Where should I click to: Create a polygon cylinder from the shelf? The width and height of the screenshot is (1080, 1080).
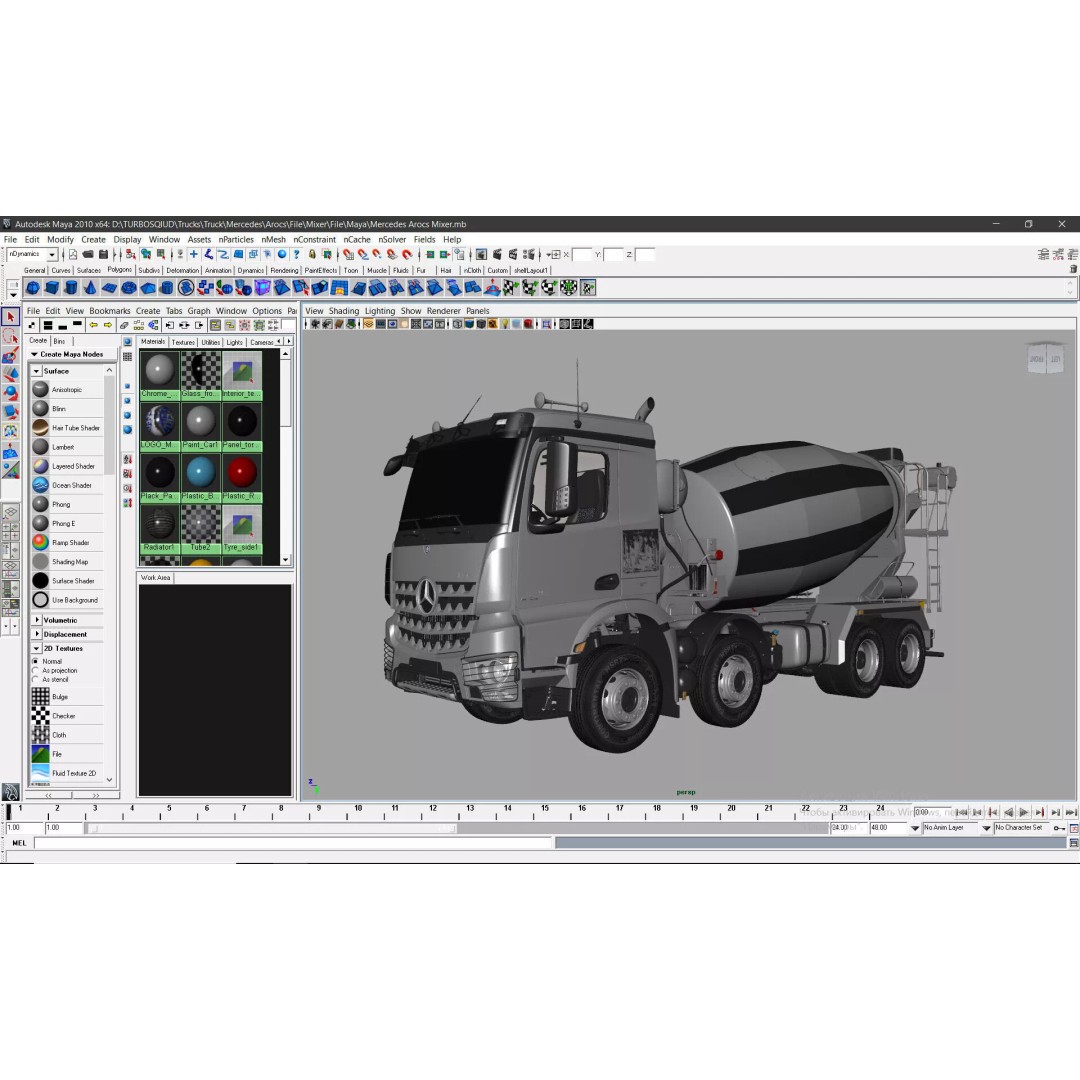[x=71, y=288]
